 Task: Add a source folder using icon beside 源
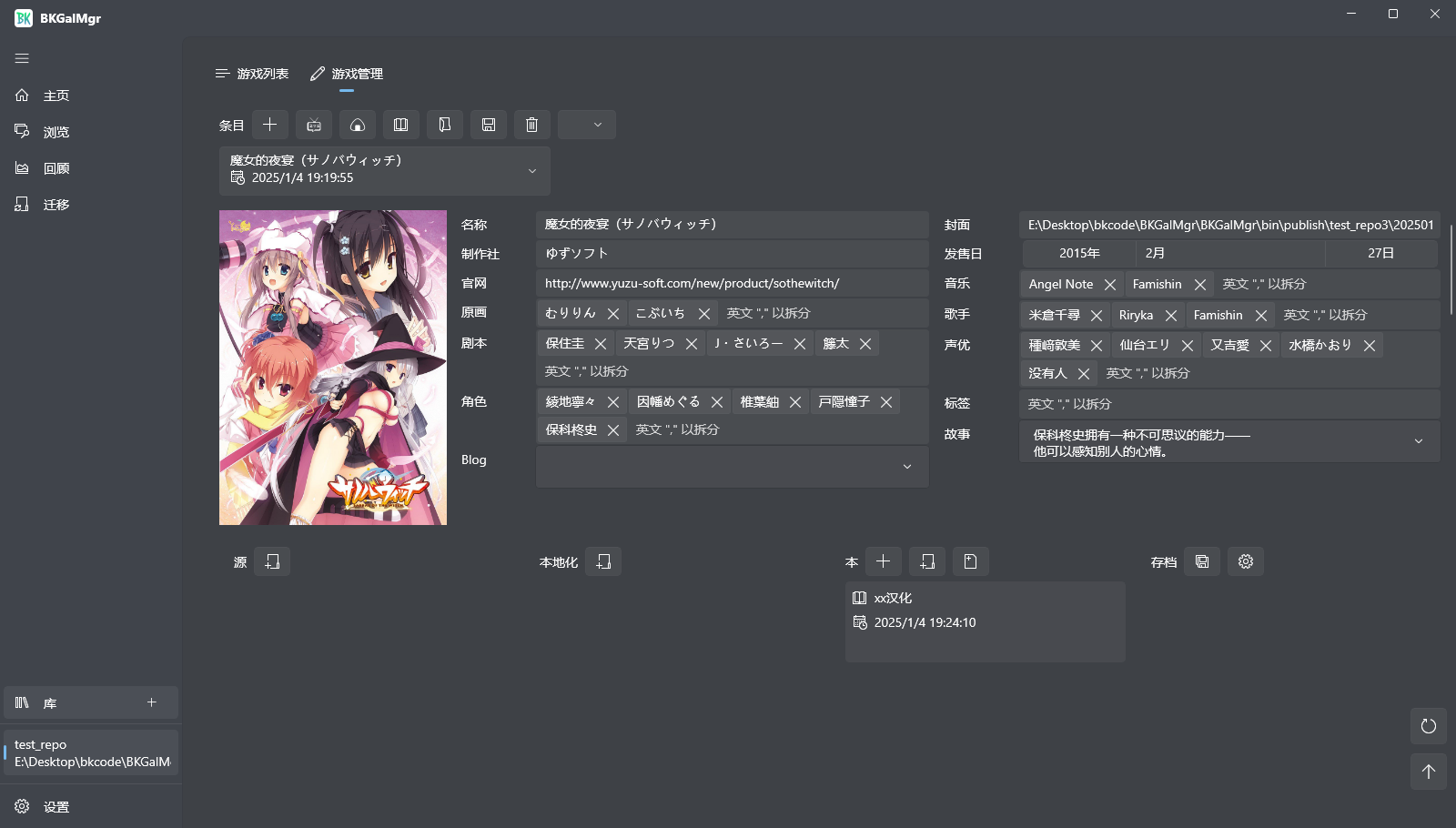pos(272,561)
